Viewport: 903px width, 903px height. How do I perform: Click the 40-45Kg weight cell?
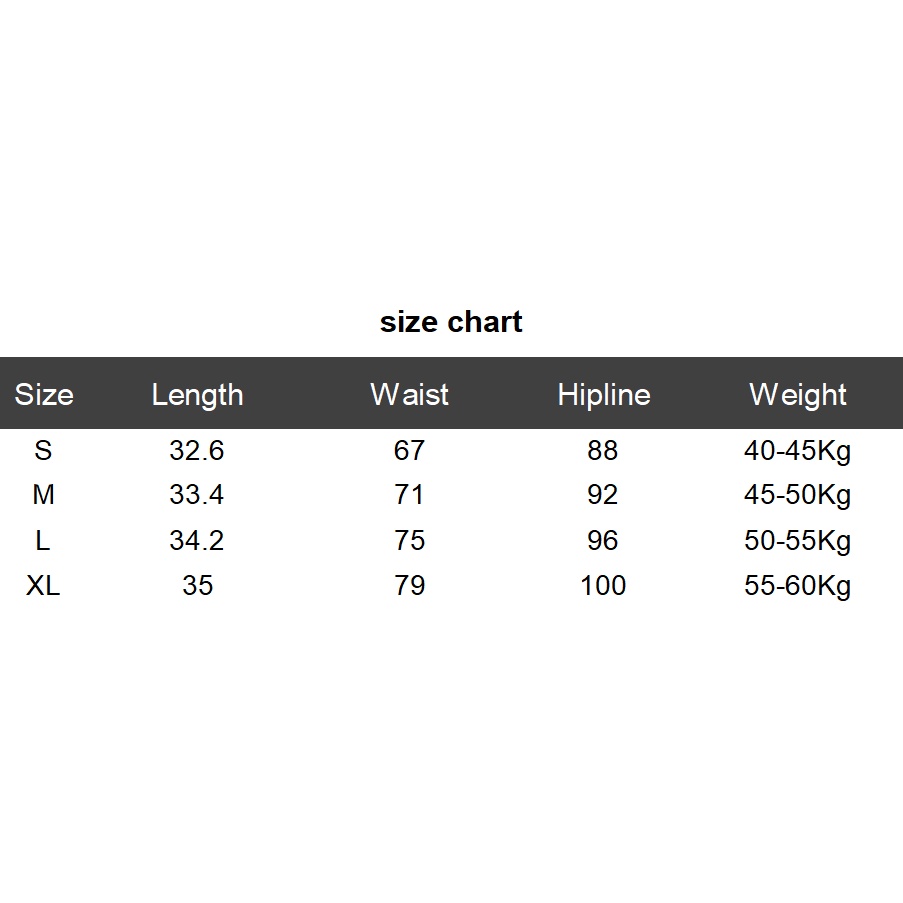point(797,451)
